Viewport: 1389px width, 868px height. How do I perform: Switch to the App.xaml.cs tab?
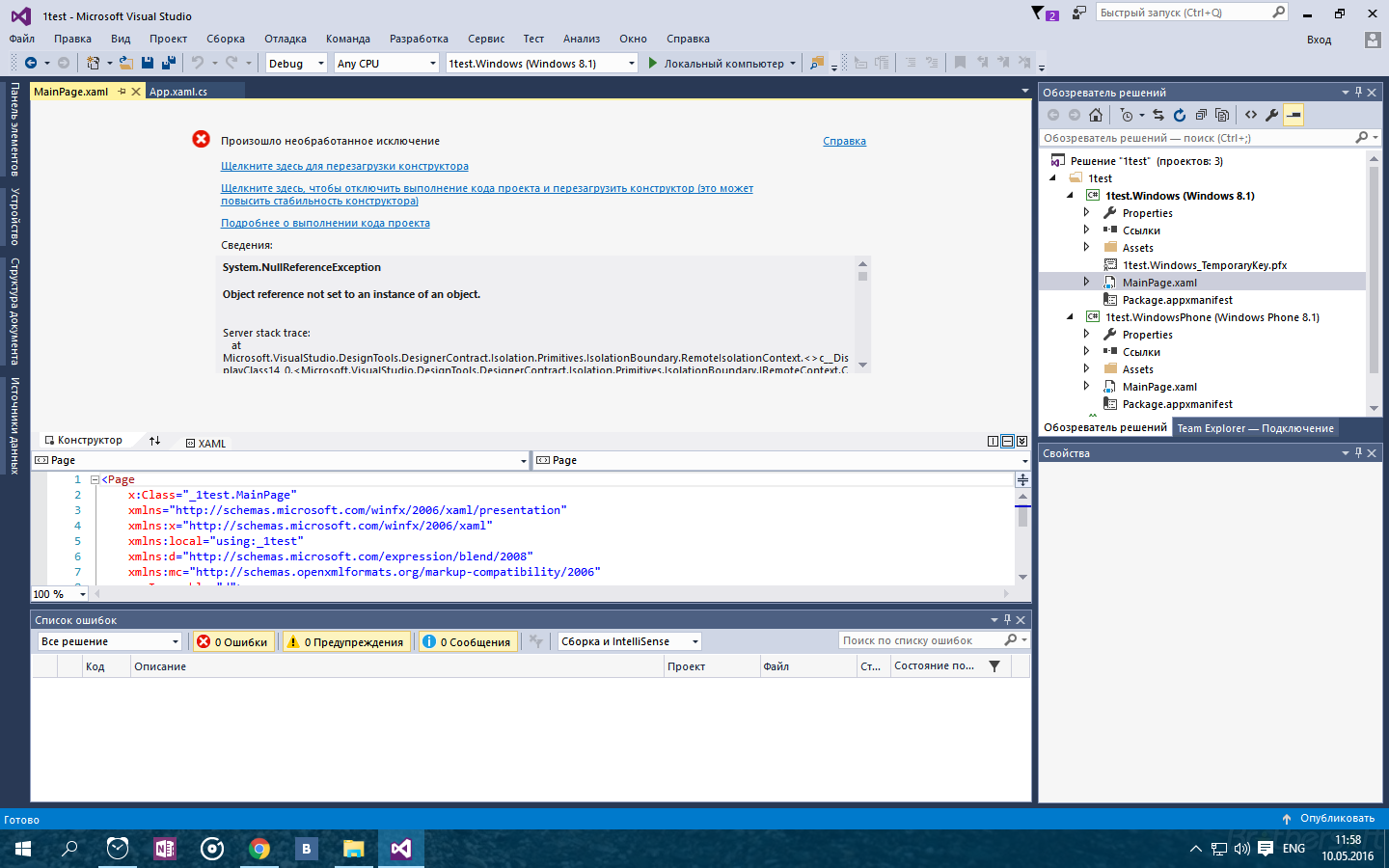178,92
